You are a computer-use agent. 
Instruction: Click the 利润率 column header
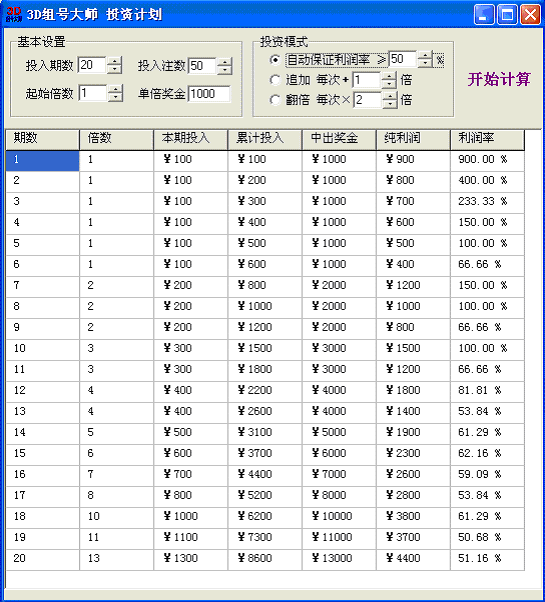pos(487,139)
